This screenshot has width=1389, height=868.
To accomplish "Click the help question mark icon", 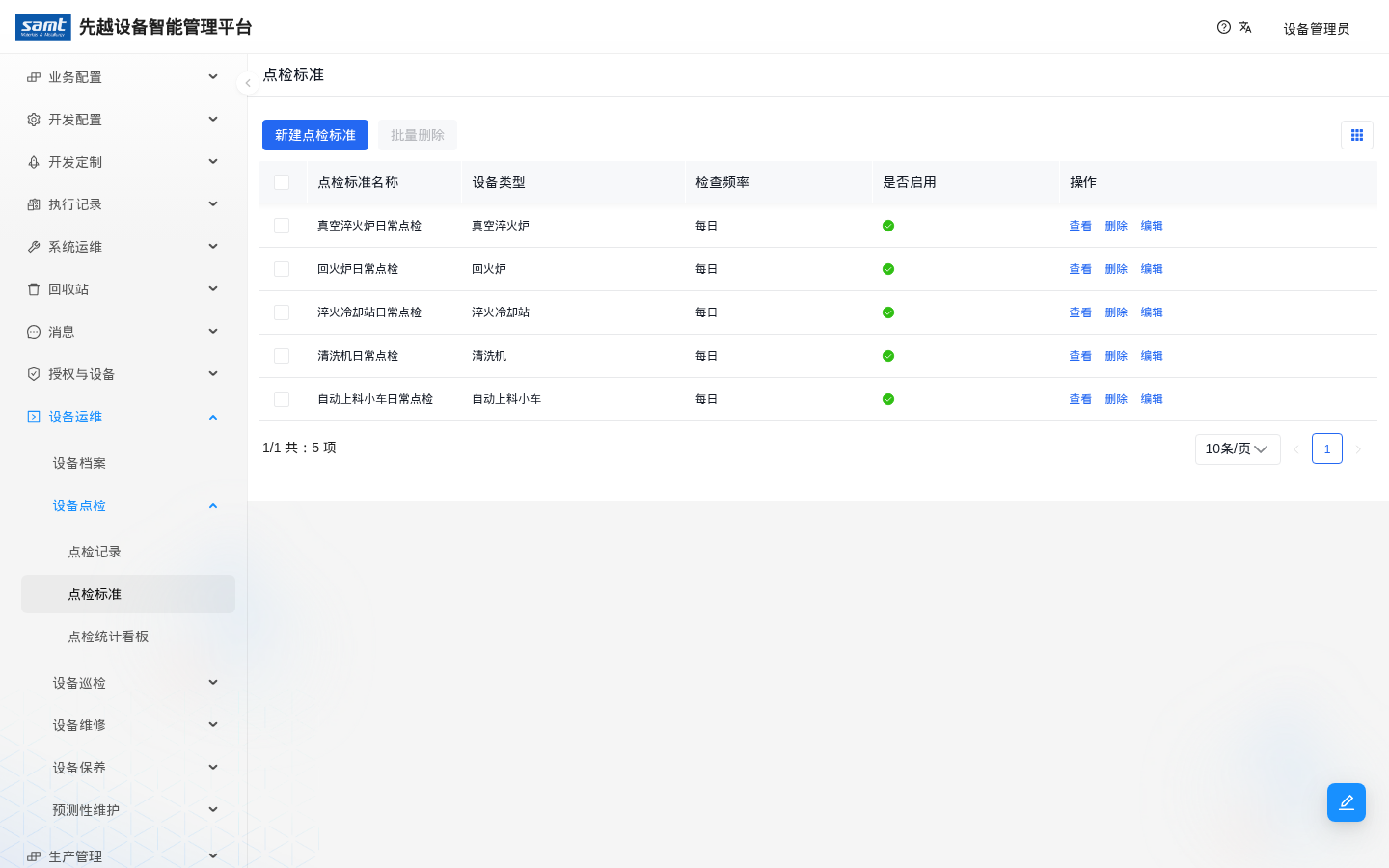I will pos(1224,27).
